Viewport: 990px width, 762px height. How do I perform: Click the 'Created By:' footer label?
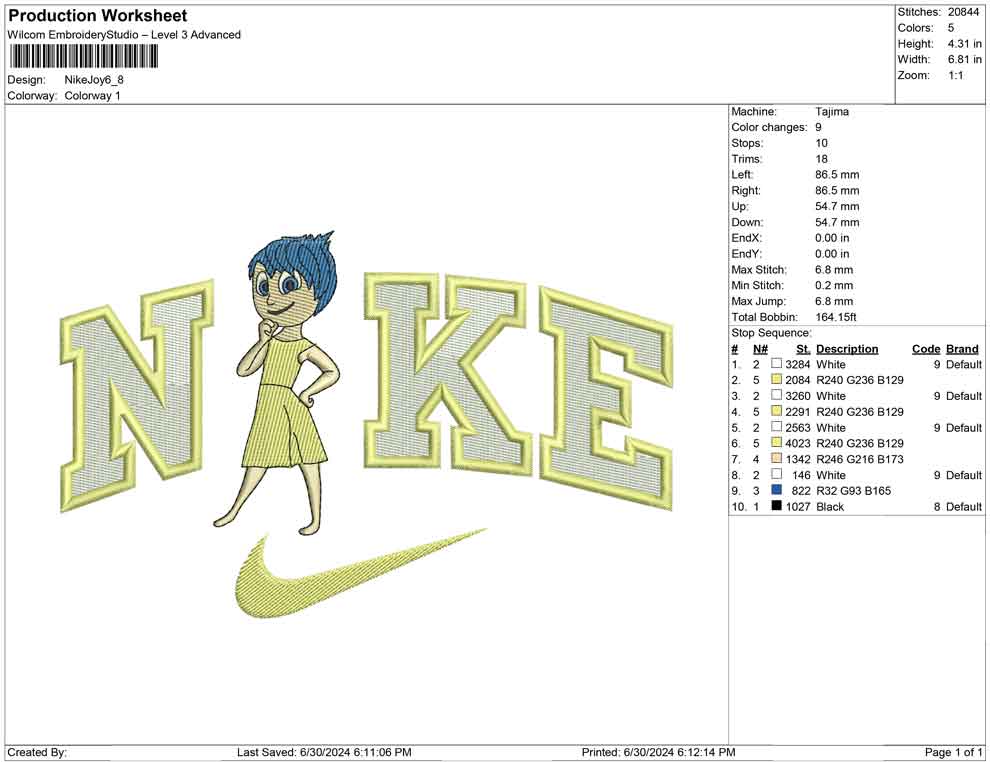click(x=37, y=752)
